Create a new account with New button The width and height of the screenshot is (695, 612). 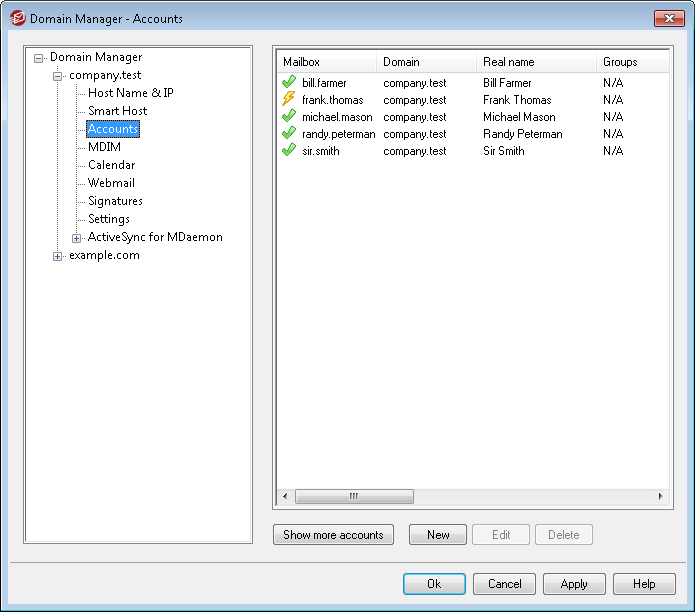438,535
